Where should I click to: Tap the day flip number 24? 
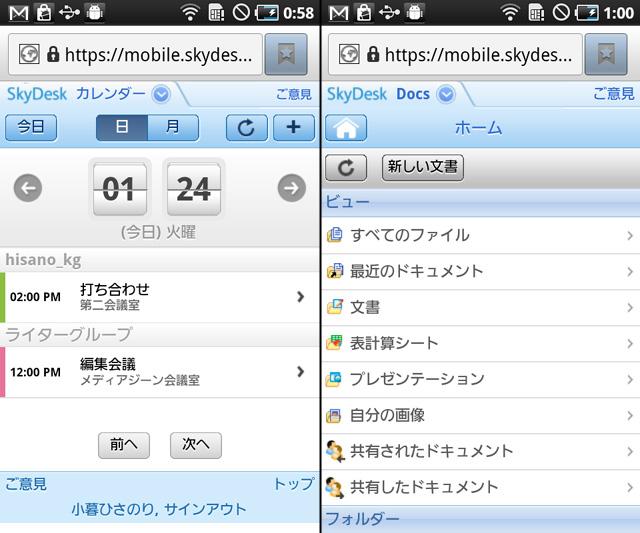point(194,189)
